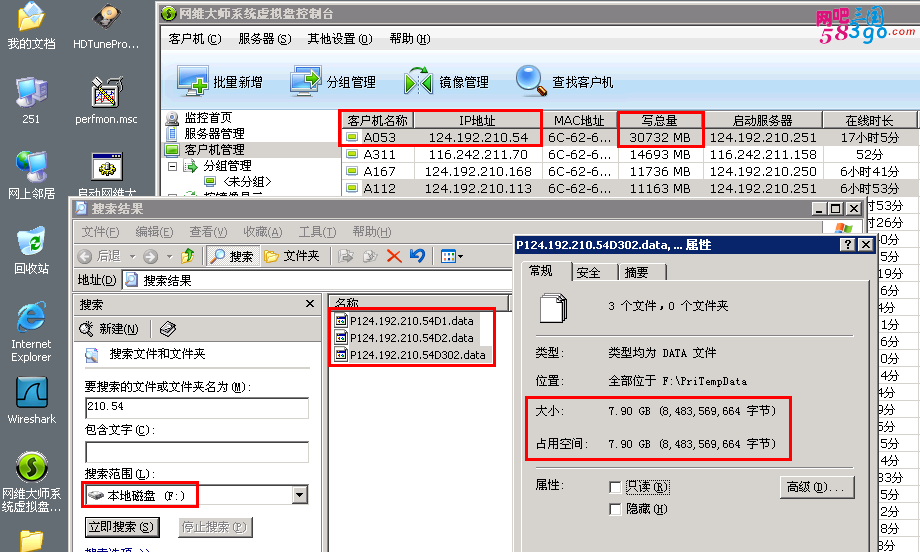Collapse the 分组管理 tree node
Image resolution: width=920 pixels, height=552 pixels.
172,167
